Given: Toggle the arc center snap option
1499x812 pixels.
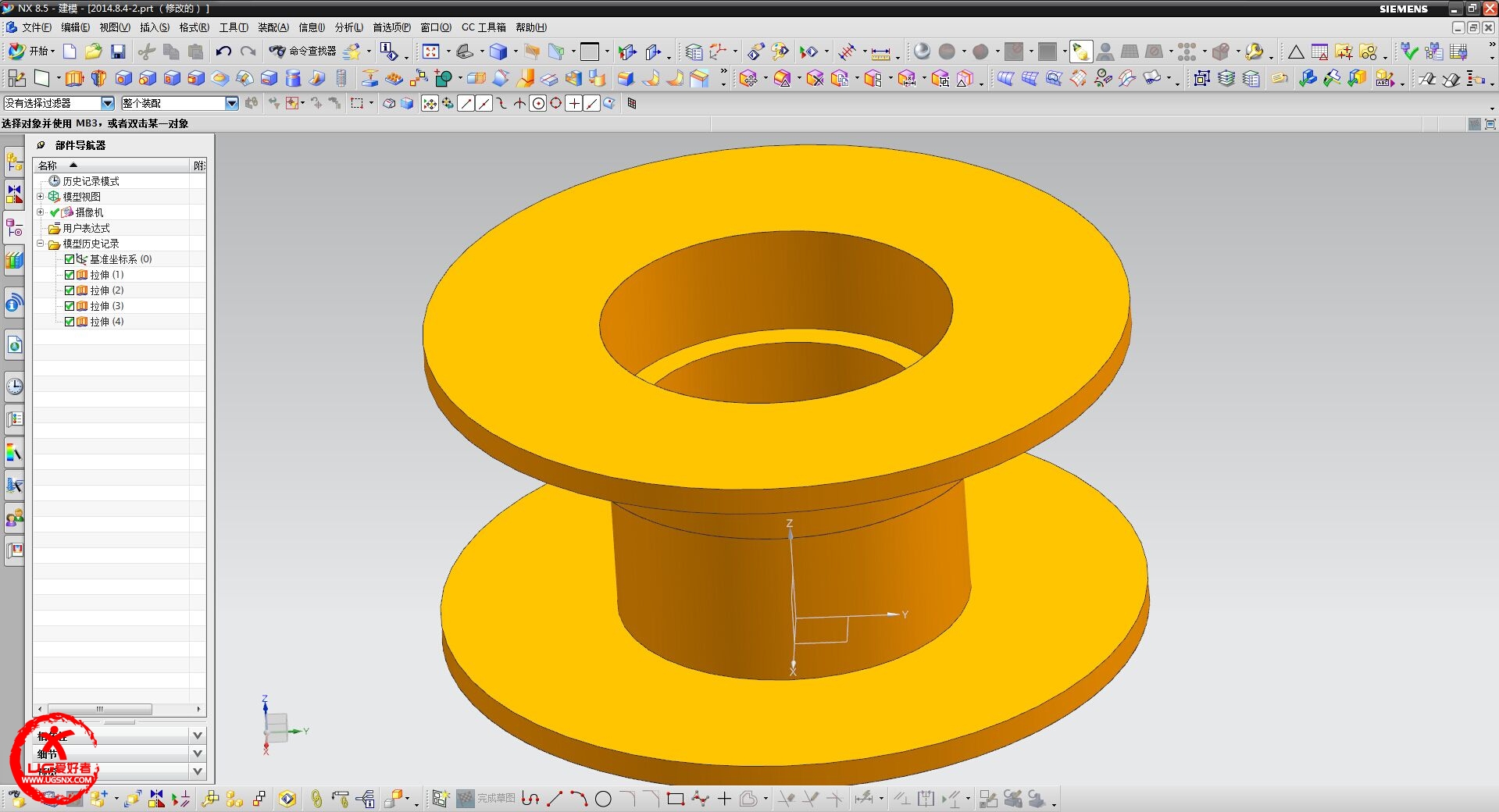Looking at the screenshot, I should pos(538,103).
